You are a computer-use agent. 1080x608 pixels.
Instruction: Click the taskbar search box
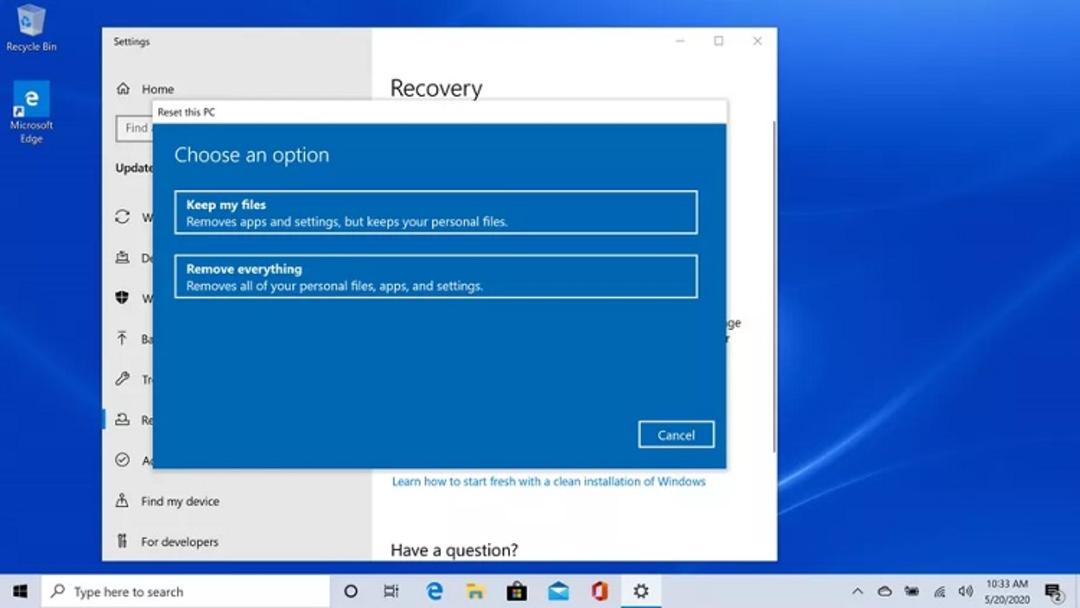[186, 591]
